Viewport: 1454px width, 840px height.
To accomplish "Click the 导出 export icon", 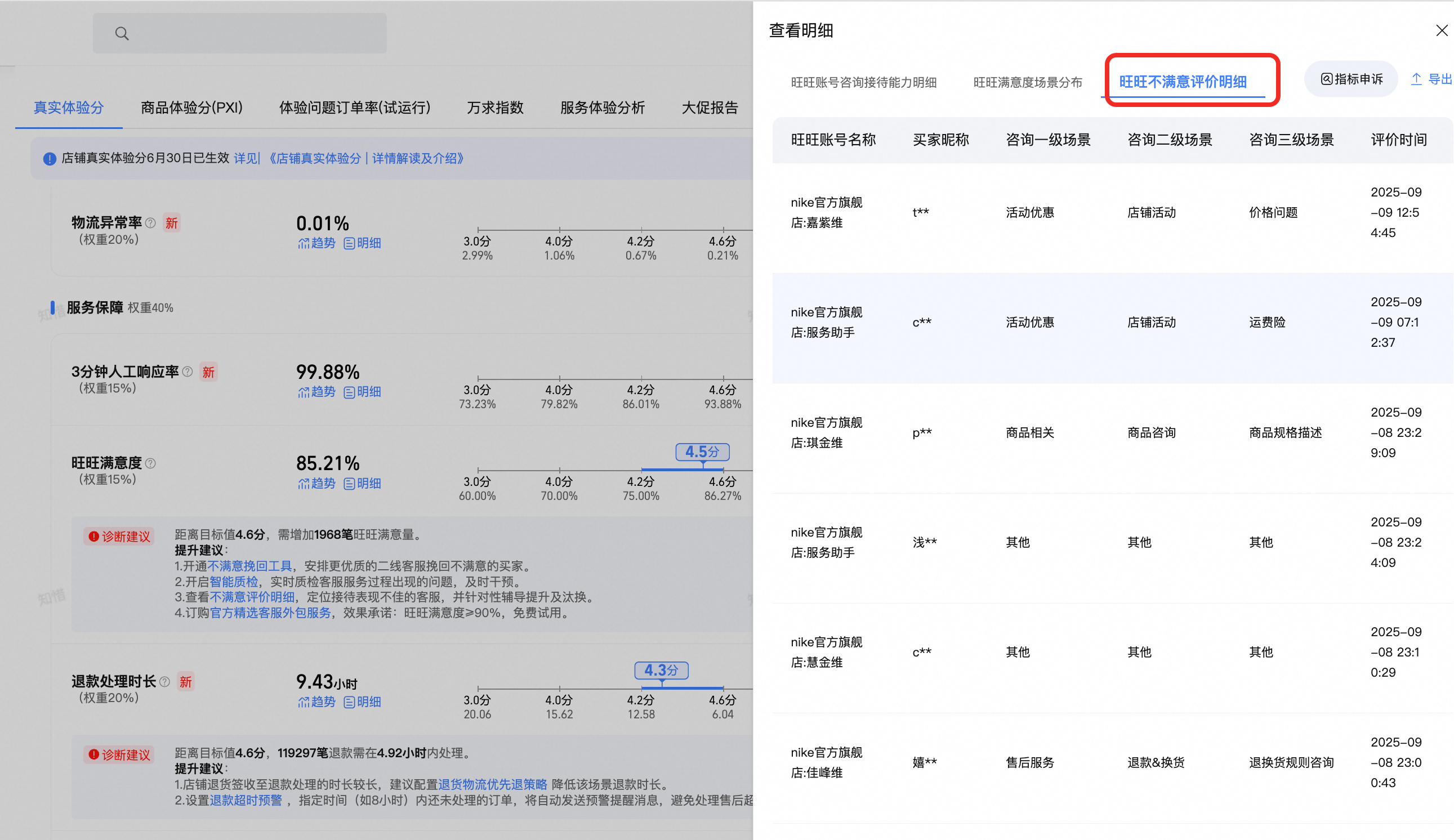I will [x=1416, y=79].
